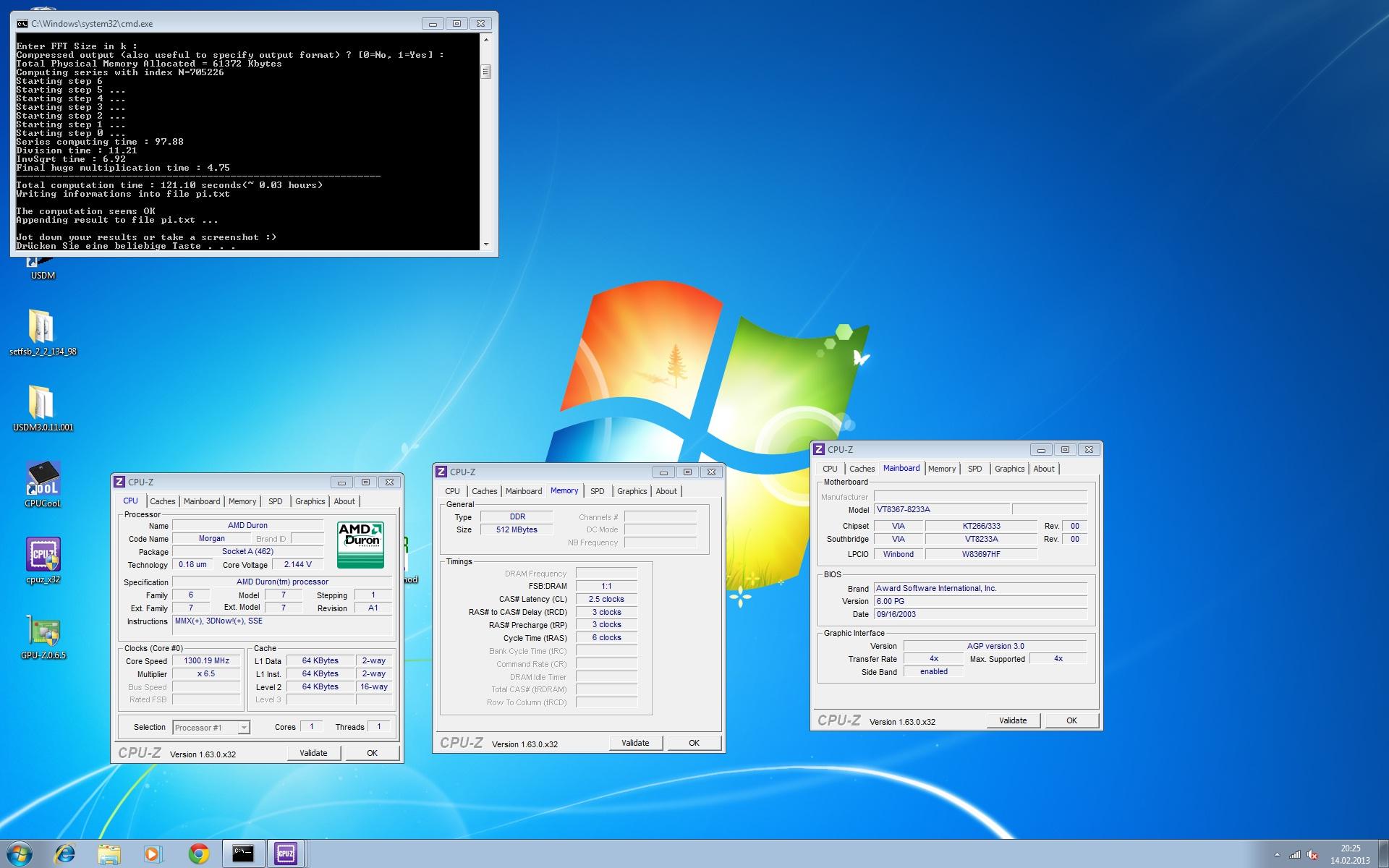1389x868 pixels.
Task: Click the Z icon of the Mainboard CPU-Z window
Action: [x=819, y=449]
